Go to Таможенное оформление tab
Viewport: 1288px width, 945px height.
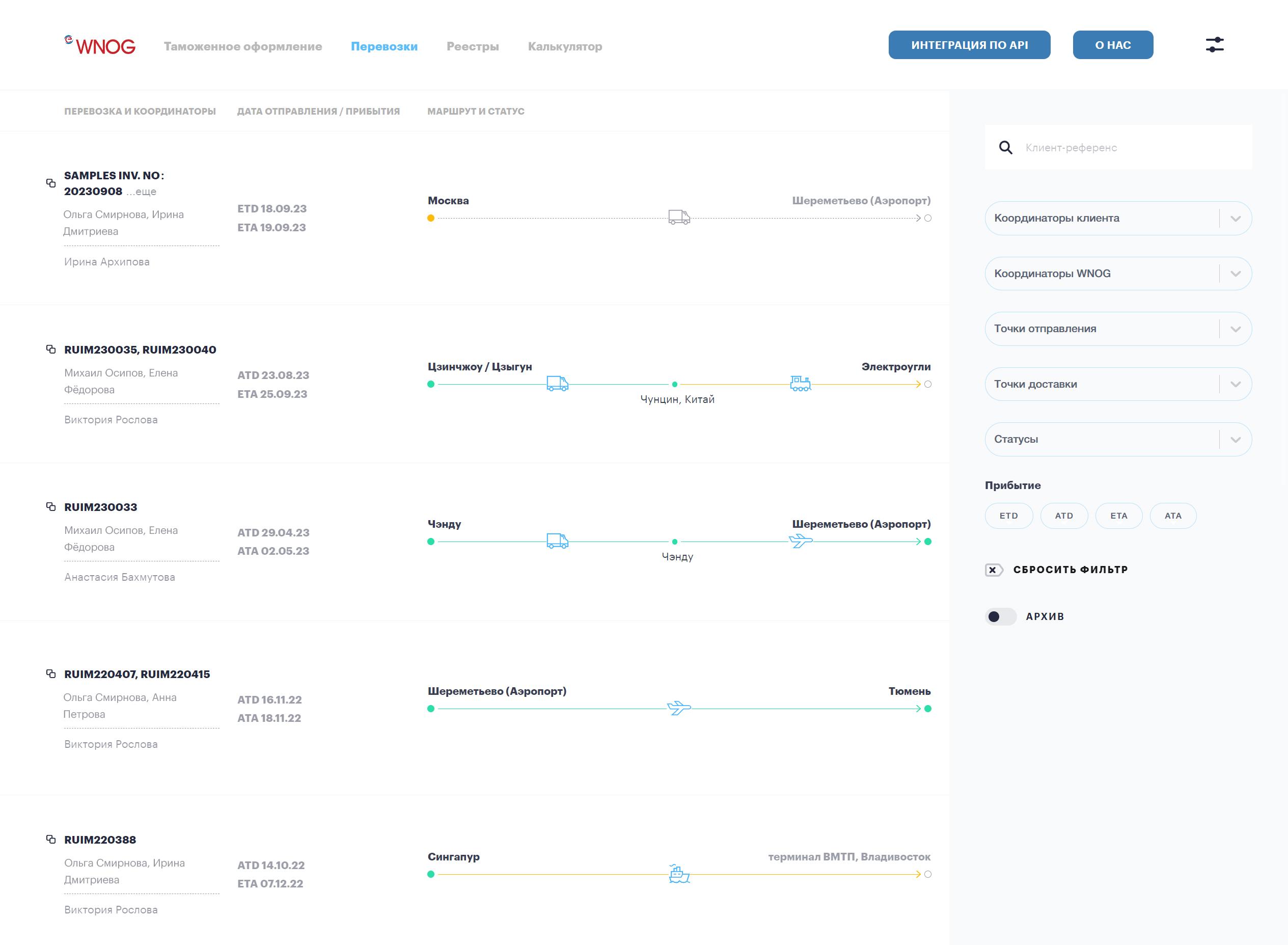point(242,46)
